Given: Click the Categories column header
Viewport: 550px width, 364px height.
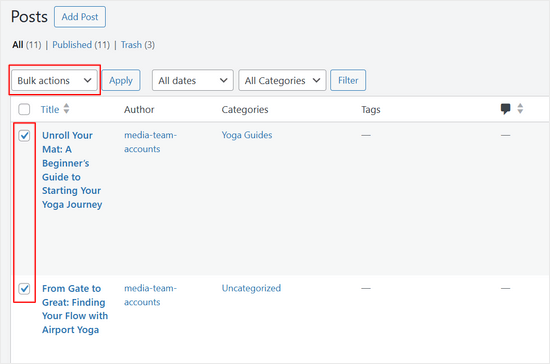Looking at the screenshot, I should 245,109.
